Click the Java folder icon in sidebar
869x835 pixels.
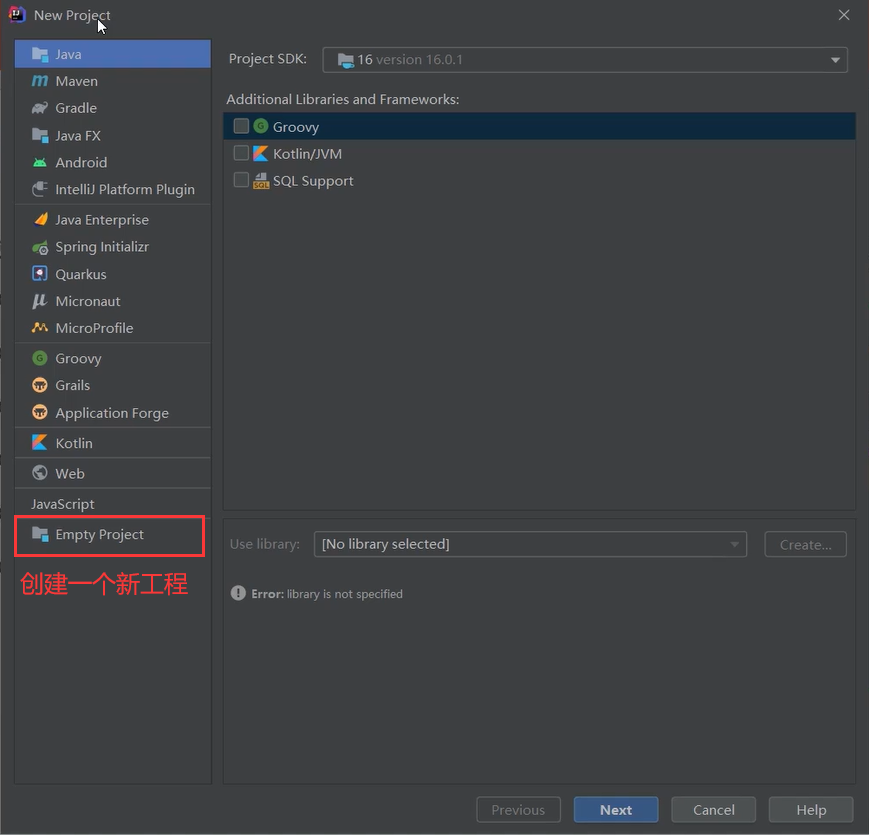[x=40, y=54]
